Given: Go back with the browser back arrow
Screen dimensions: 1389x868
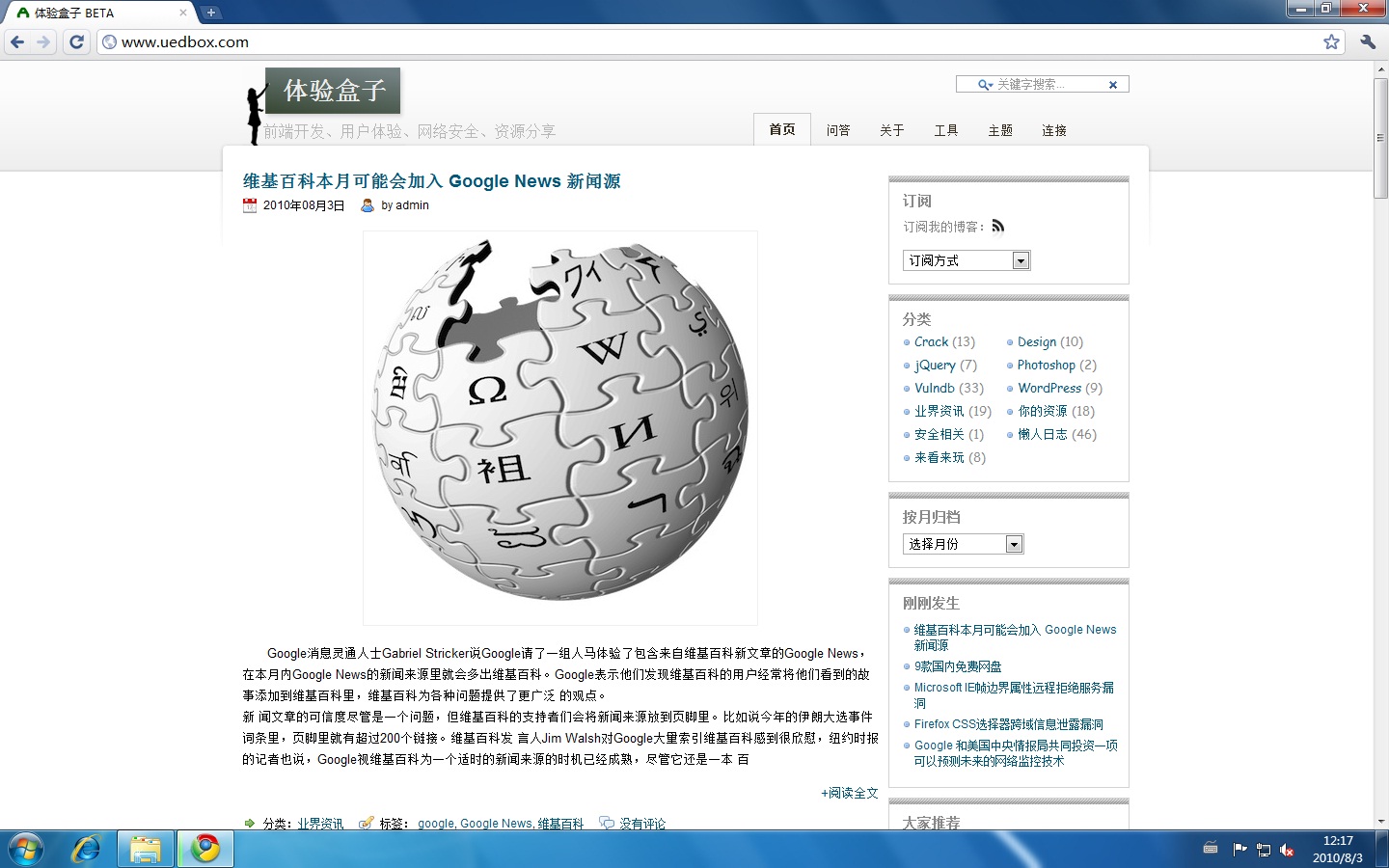Looking at the screenshot, I should (x=17, y=41).
